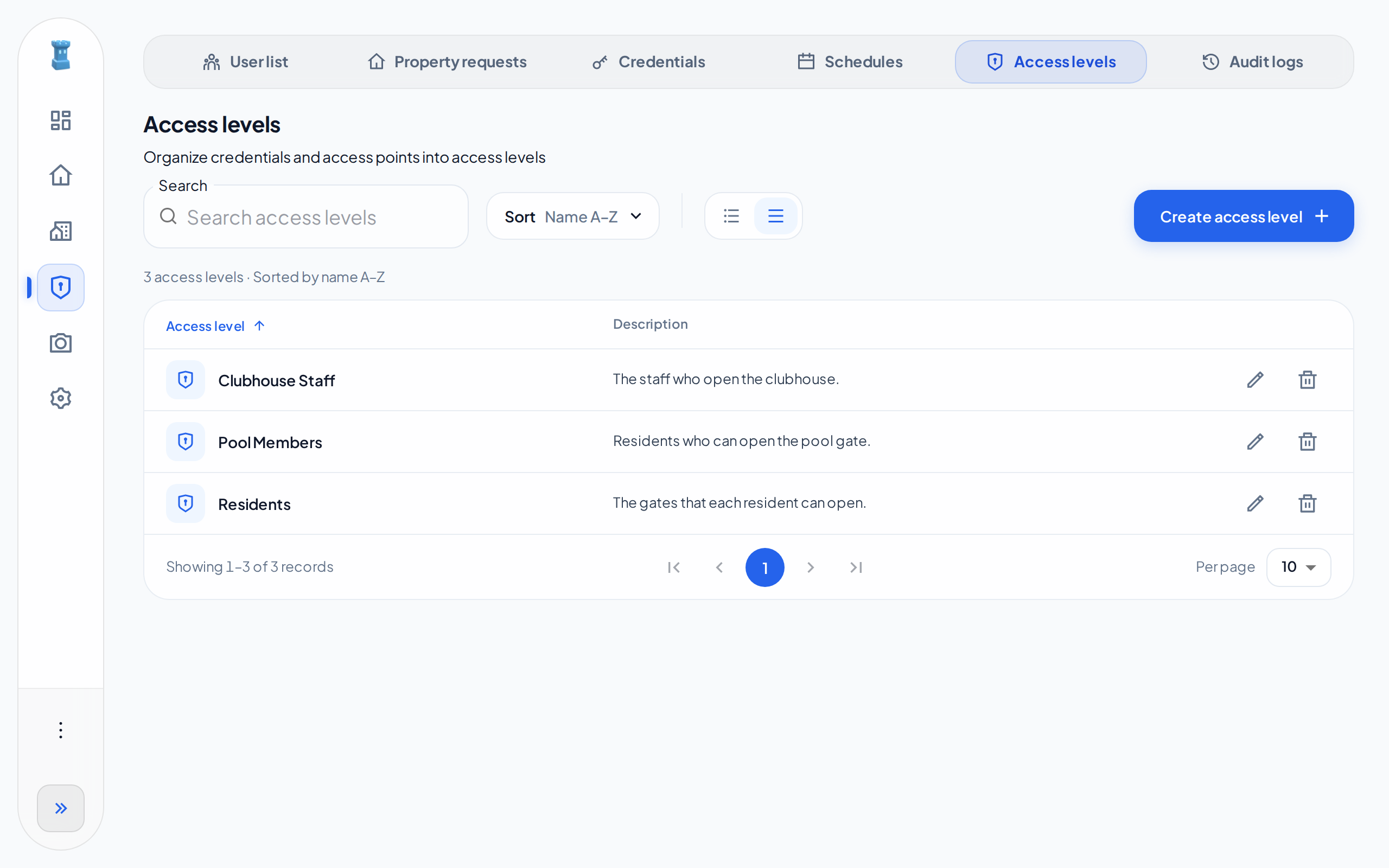The height and width of the screenshot is (868, 1389).
Task: Switch to the Property requests tab
Action: click(447, 61)
